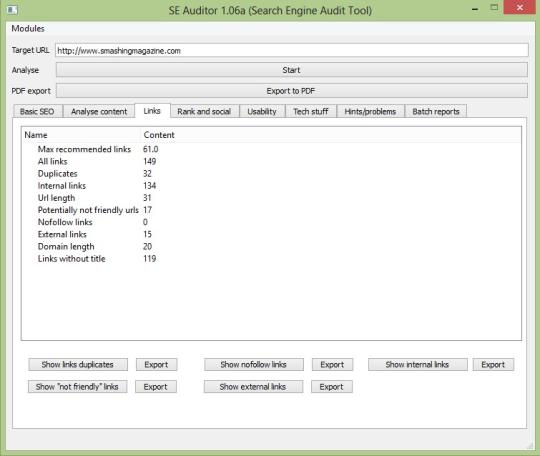Go to Rank and social tab
Screen dimensions: 540x456
204,112
